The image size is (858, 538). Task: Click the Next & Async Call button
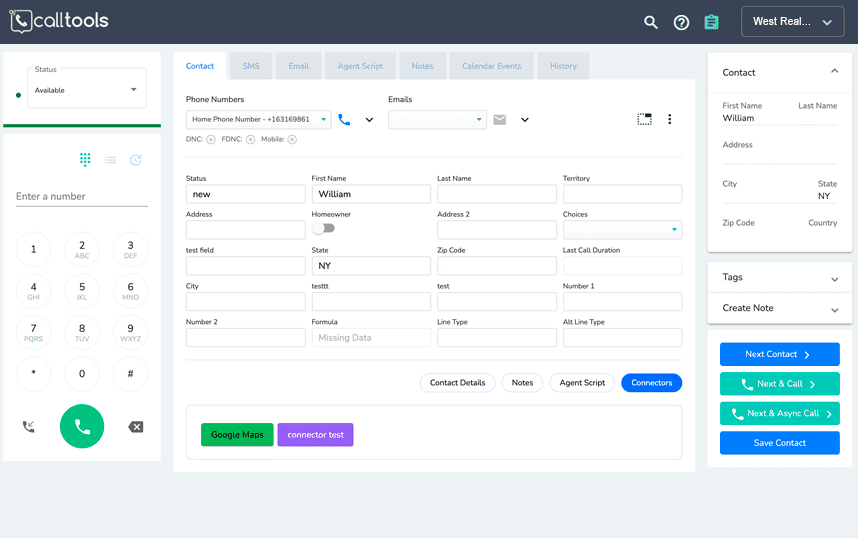coord(780,413)
